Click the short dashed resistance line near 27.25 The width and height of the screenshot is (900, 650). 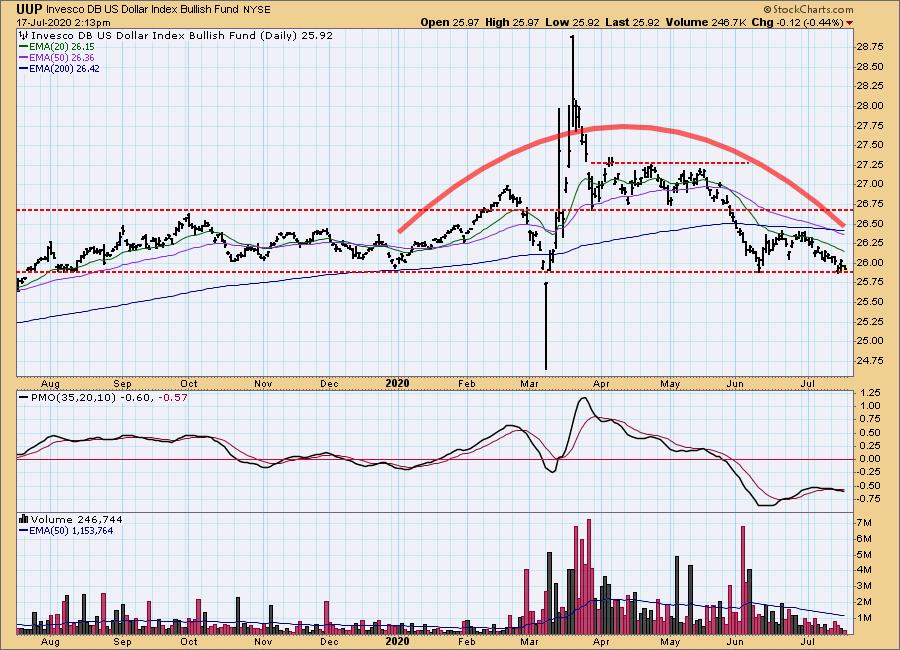pyautogui.click(x=670, y=163)
